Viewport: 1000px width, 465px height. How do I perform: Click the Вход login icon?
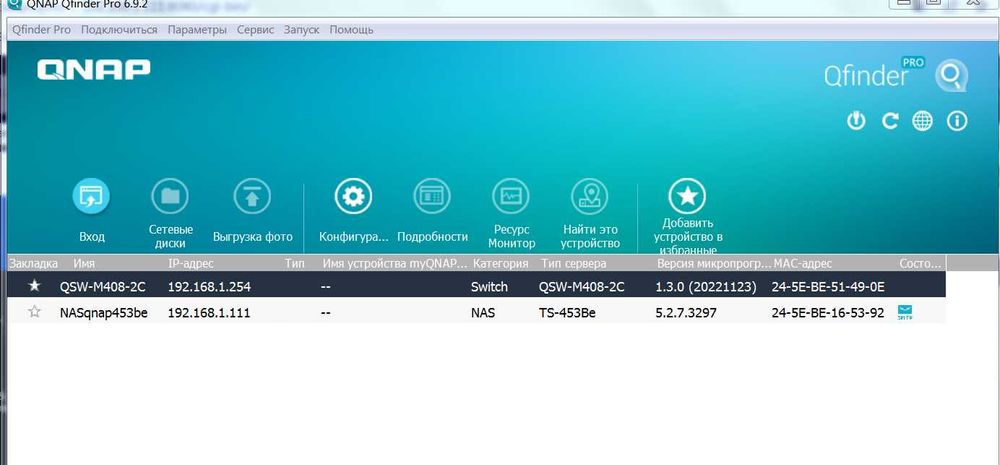[91, 196]
